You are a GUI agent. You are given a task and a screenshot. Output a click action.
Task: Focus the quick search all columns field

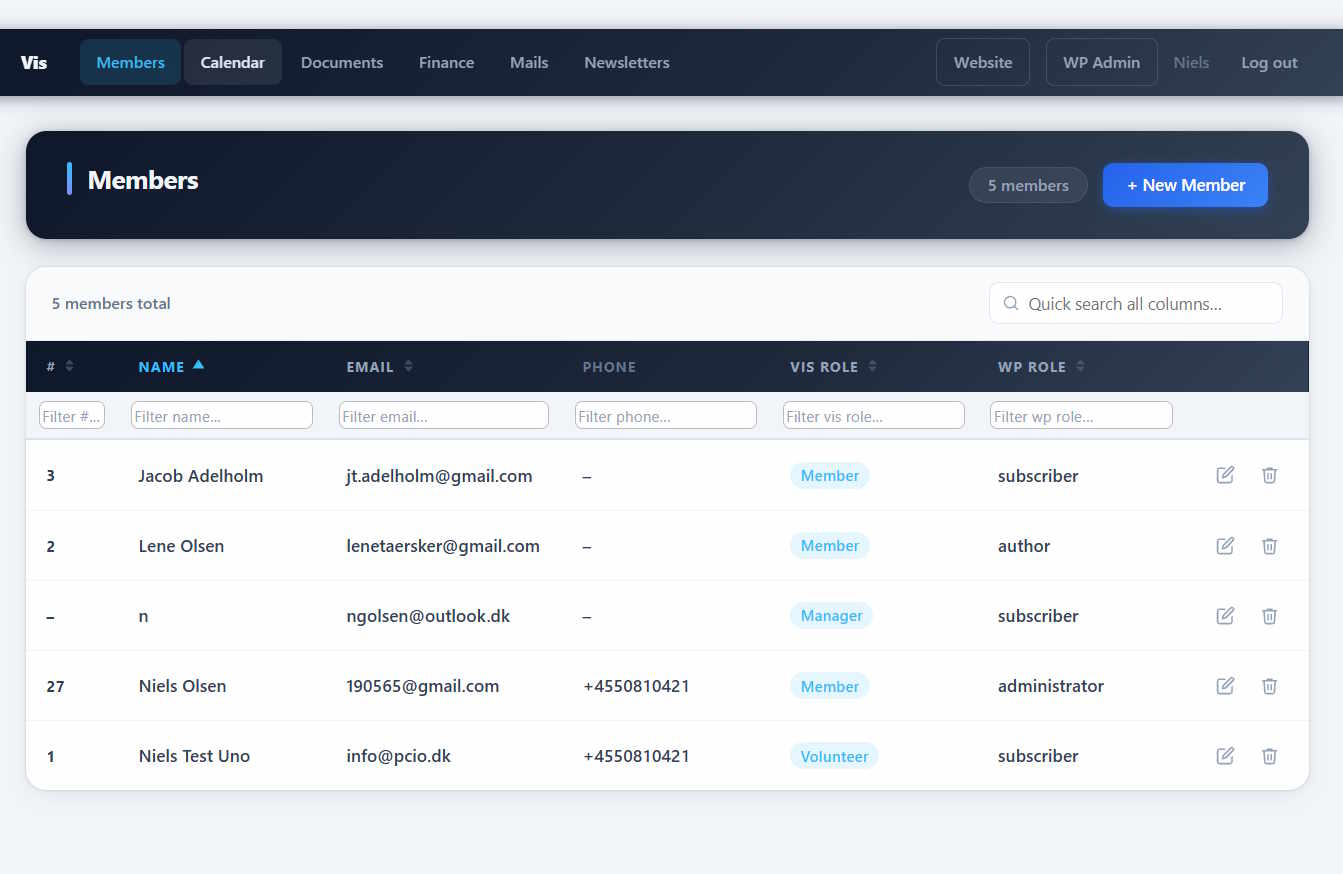pos(1136,303)
